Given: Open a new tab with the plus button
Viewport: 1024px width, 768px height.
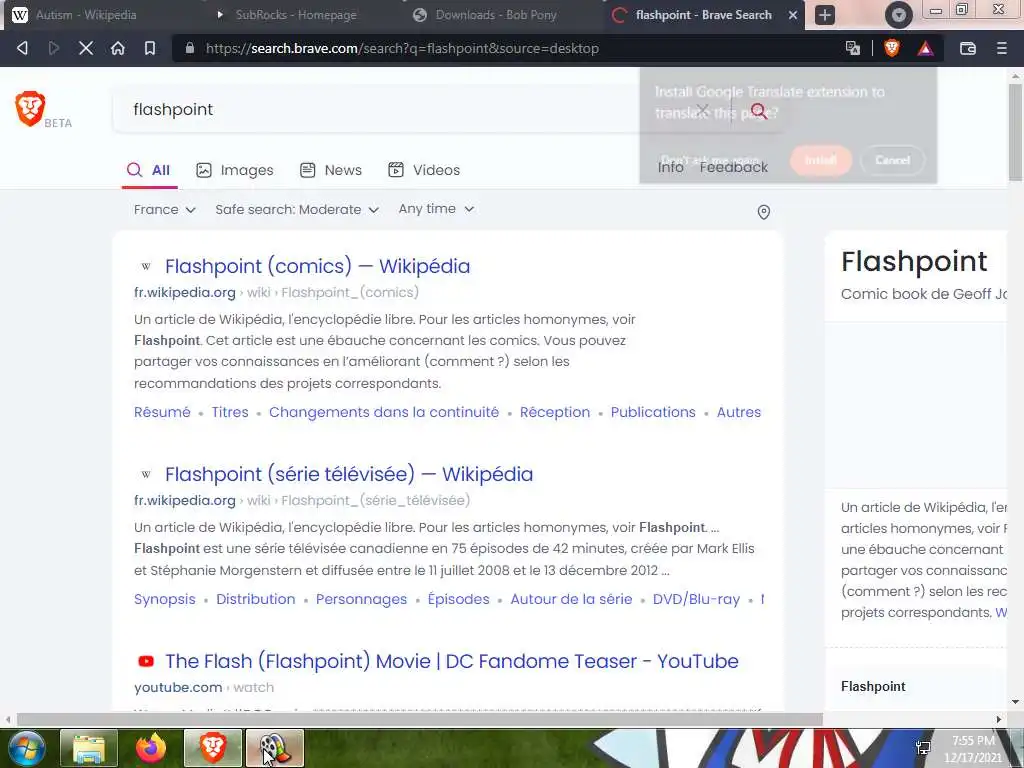Looking at the screenshot, I should pyautogui.click(x=825, y=15).
